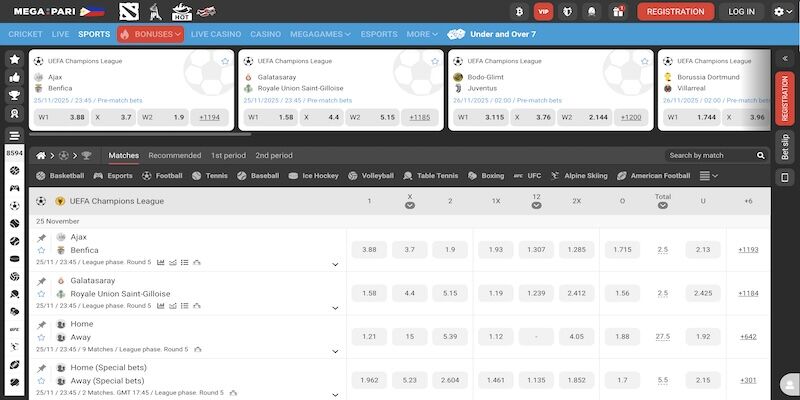Pin the Home vs Away match row
Viewport: 800px width, 400px height.
[41, 324]
